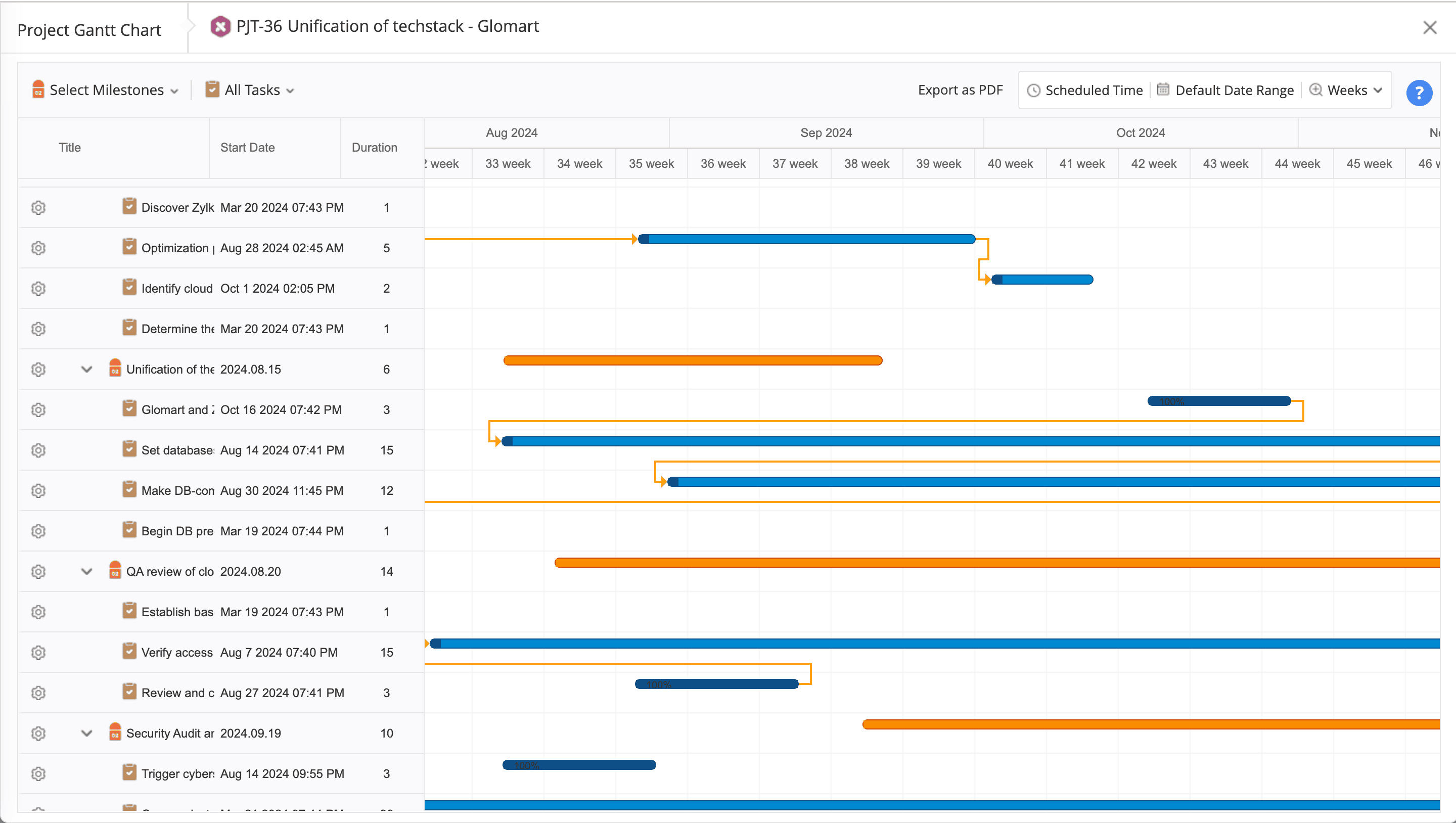Collapse the Security Audit milestone

click(86, 733)
